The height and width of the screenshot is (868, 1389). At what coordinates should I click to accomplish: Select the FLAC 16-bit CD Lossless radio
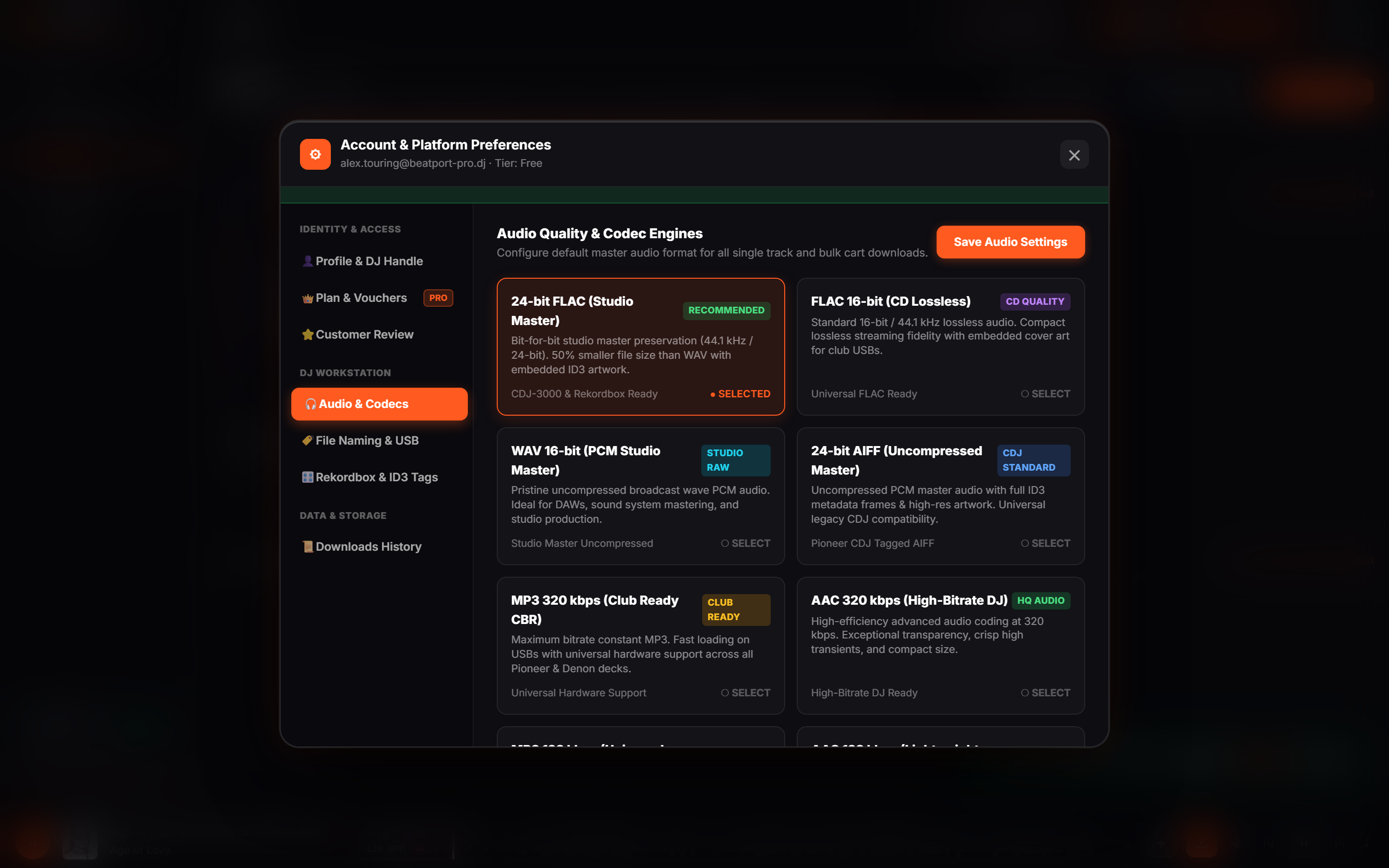click(x=1045, y=394)
